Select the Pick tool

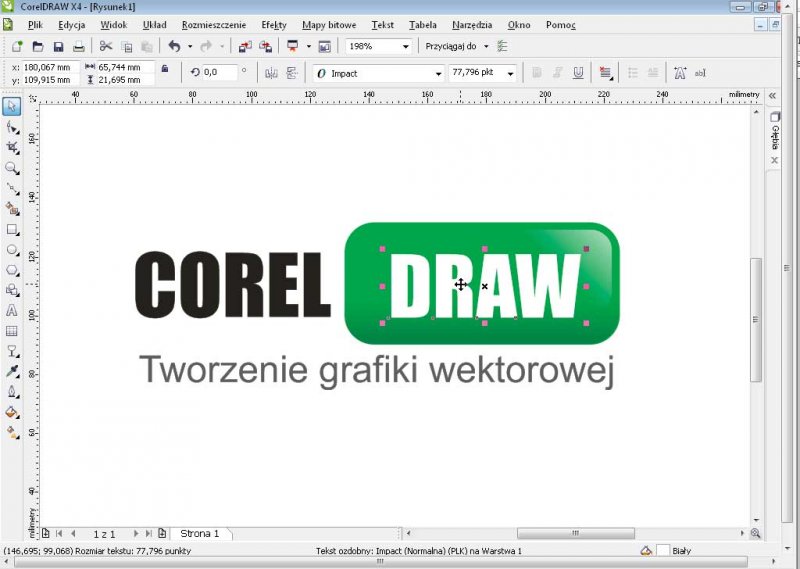(12, 107)
